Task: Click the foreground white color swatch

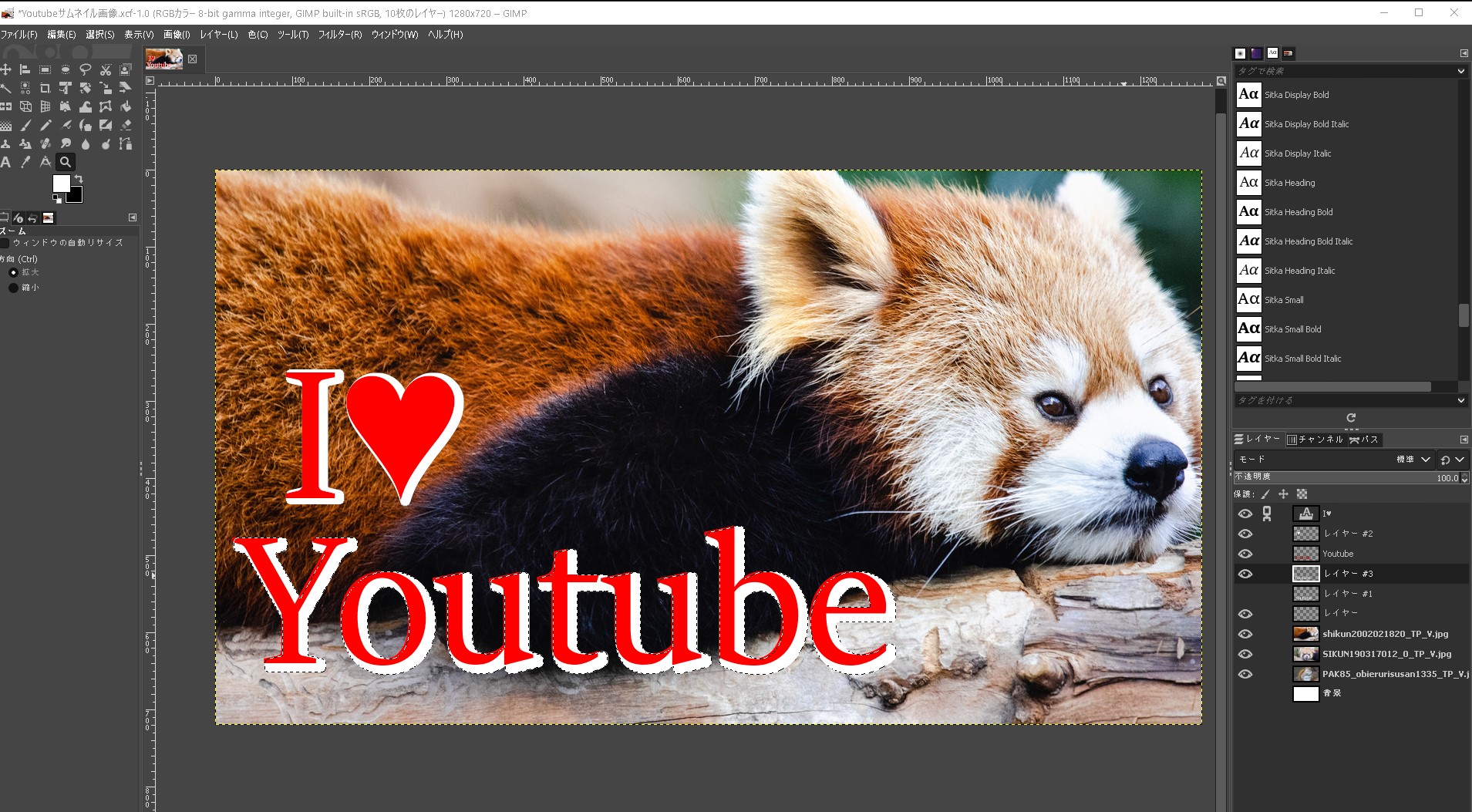Action: click(x=60, y=182)
